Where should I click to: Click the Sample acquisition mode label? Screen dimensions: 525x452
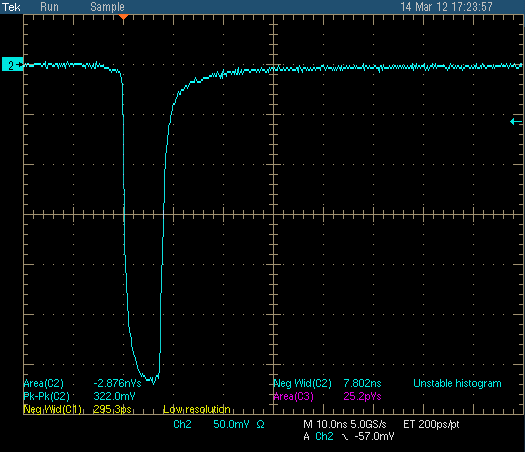point(107,7)
